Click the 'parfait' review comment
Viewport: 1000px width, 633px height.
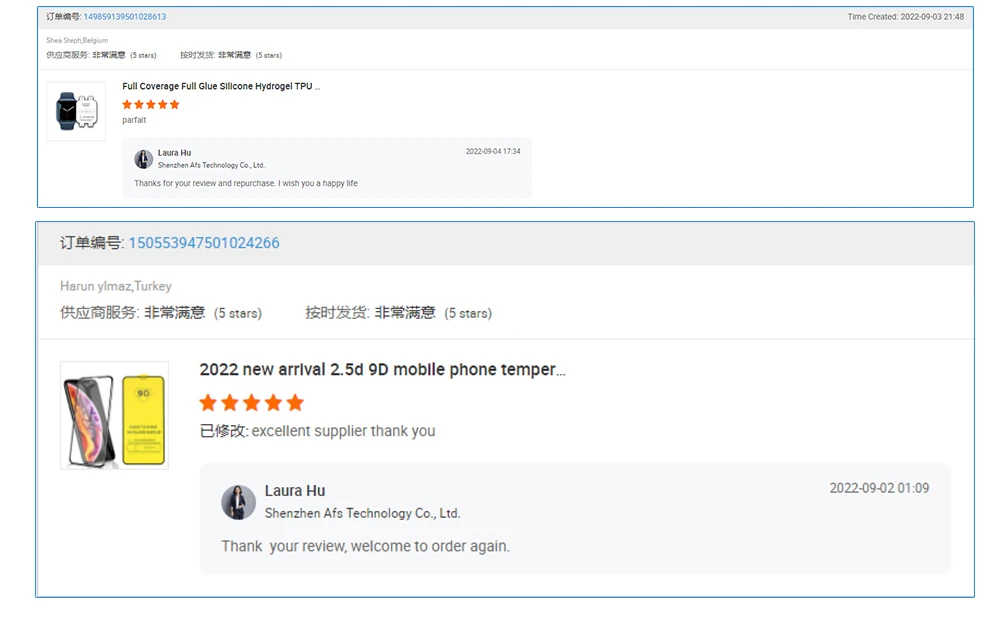point(134,120)
